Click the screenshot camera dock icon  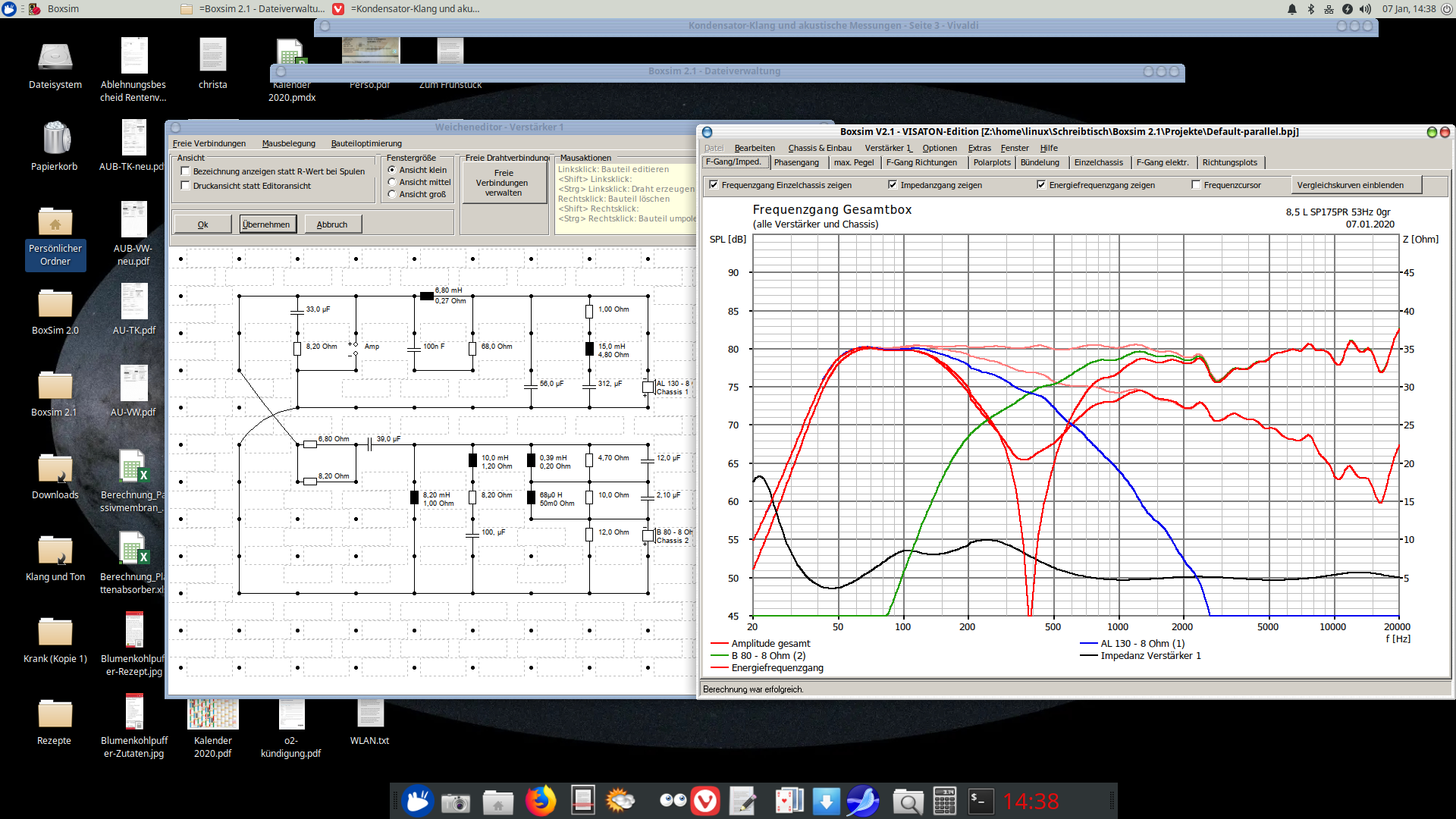(x=455, y=802)
